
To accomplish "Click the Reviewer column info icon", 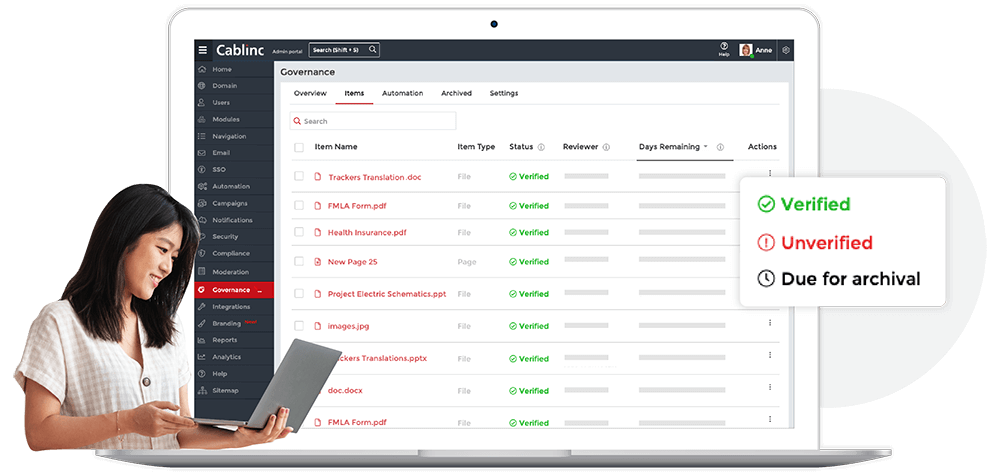I will click(606, 147).
